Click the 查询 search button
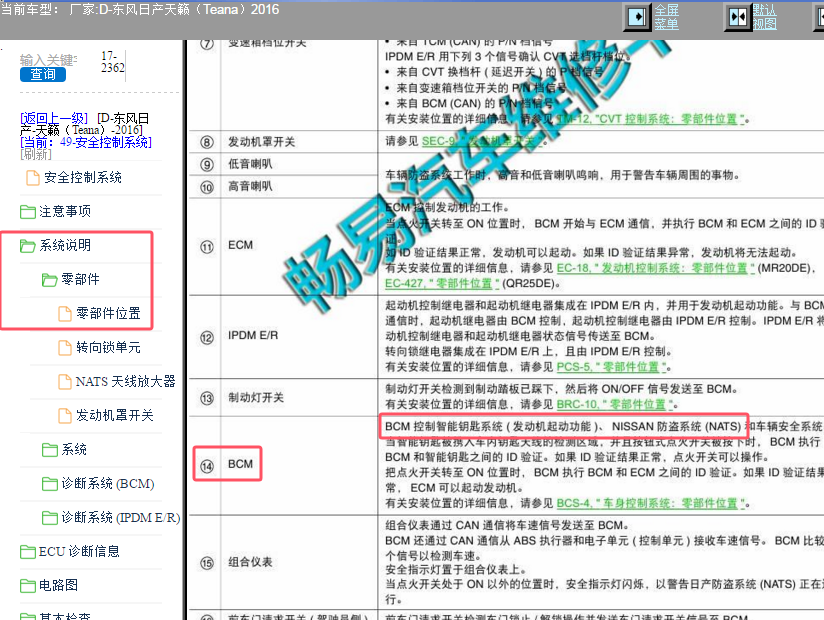 point(43,75)
